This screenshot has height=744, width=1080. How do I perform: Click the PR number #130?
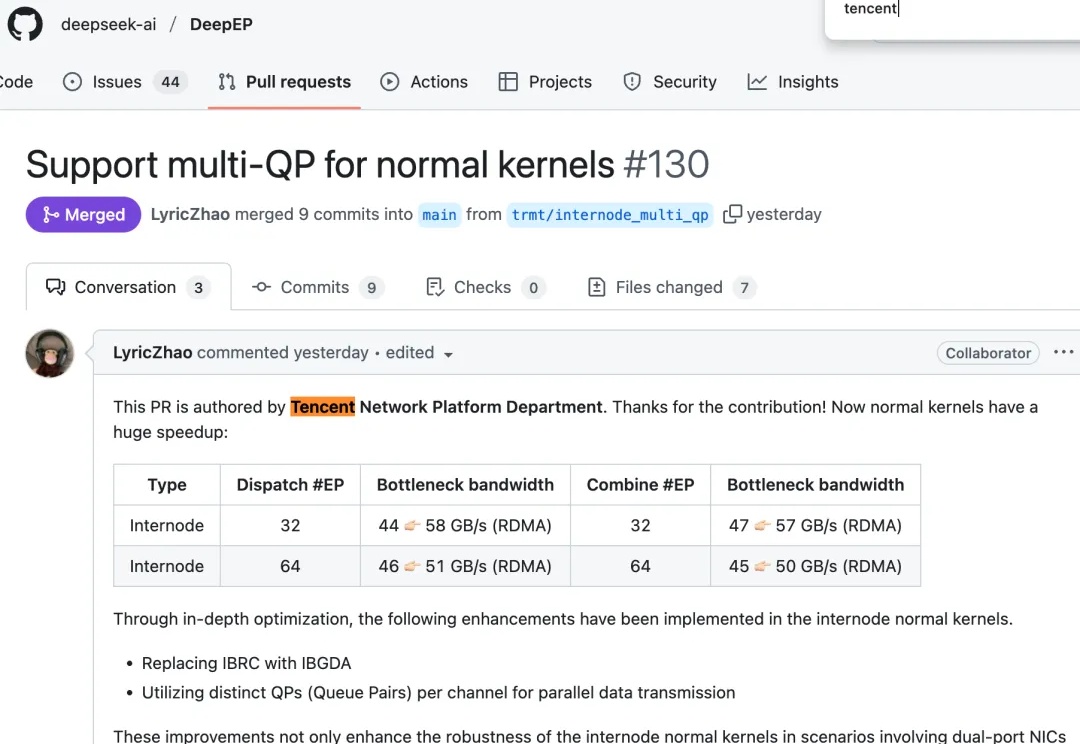click(x=666, y=164)
